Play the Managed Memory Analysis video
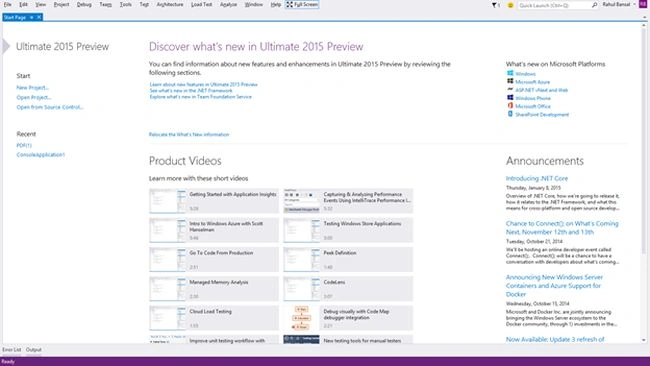Viewport: 650px width, 366px height. click(214, 288)
